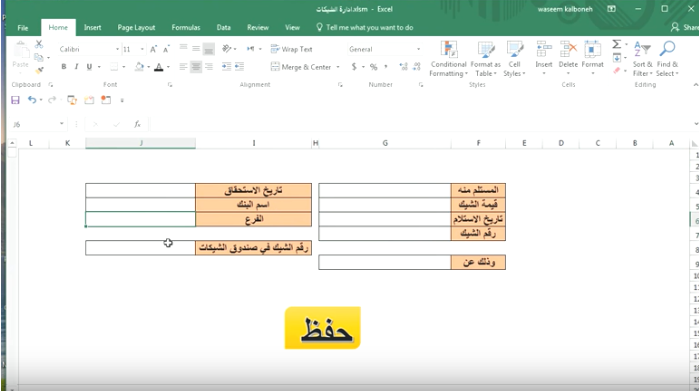
Task: Open the font name Calibri dropdown
Action: 117,49
